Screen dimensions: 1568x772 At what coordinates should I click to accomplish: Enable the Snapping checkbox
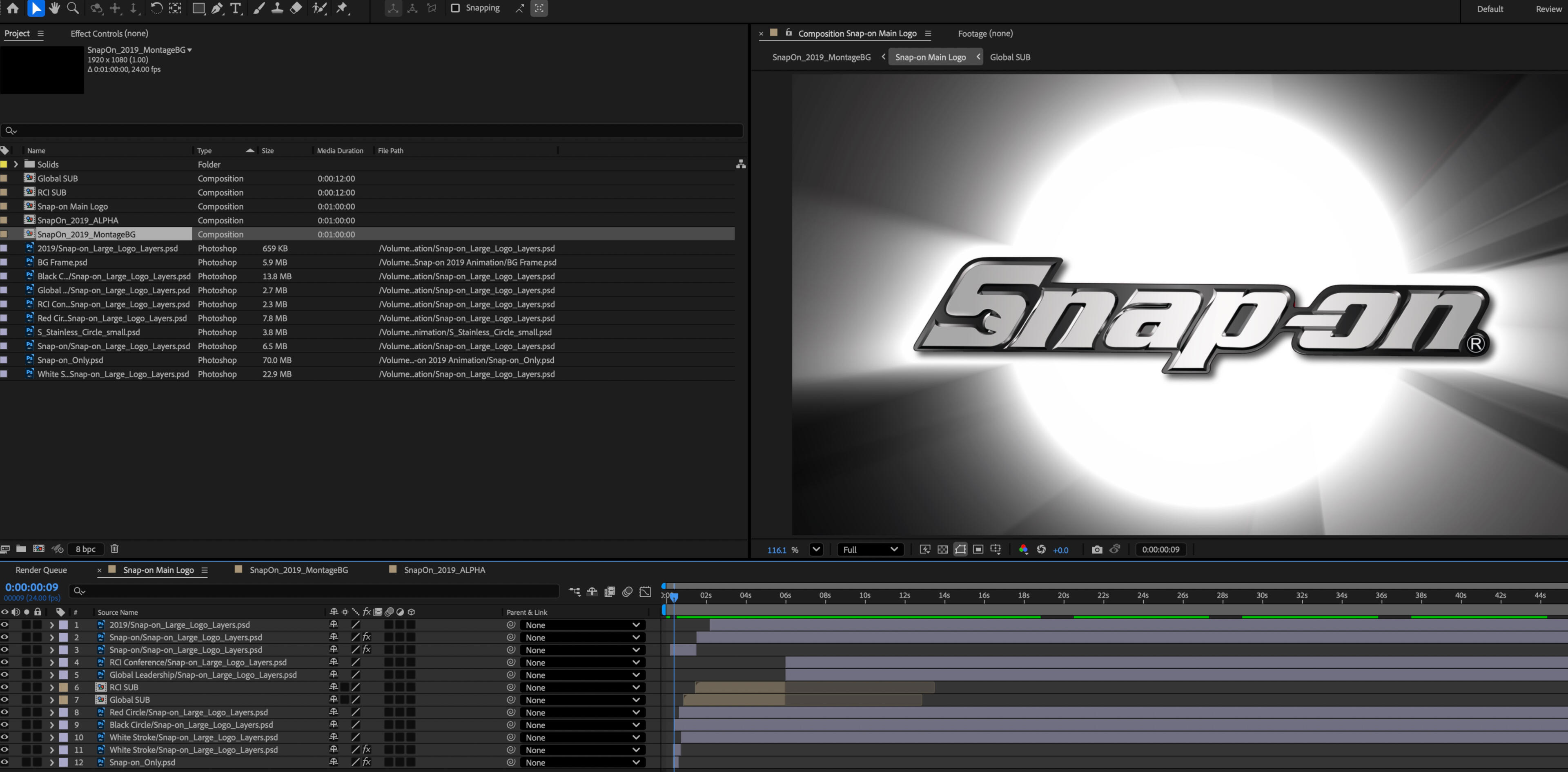coord(455,8)
